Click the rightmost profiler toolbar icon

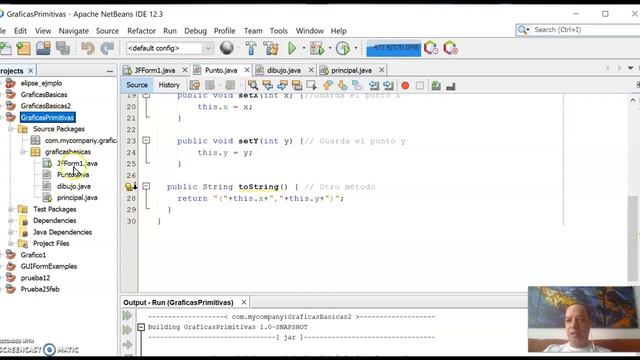451,48
